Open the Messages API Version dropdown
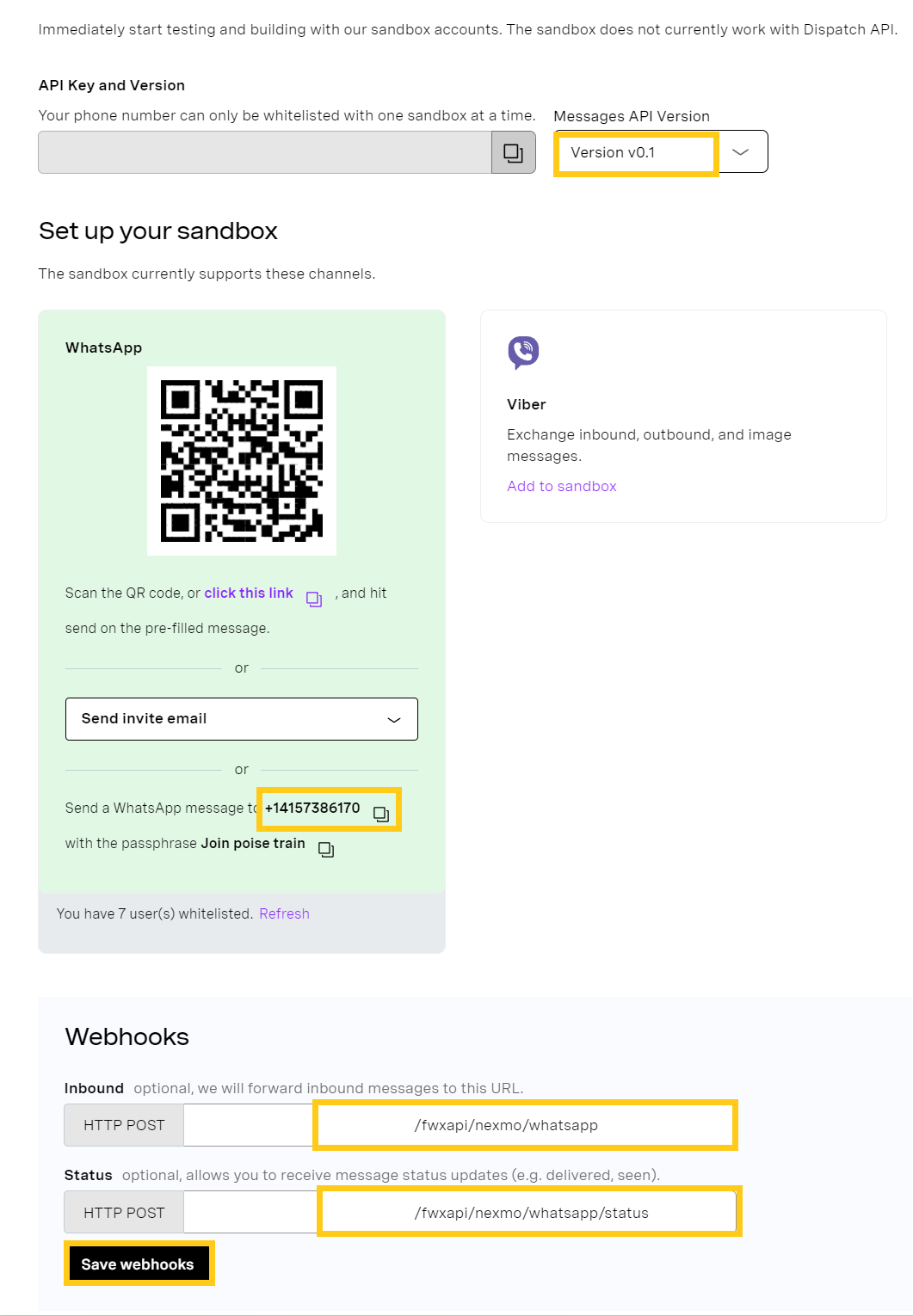Screen dimensions: 913x1316 coord(661,152)
